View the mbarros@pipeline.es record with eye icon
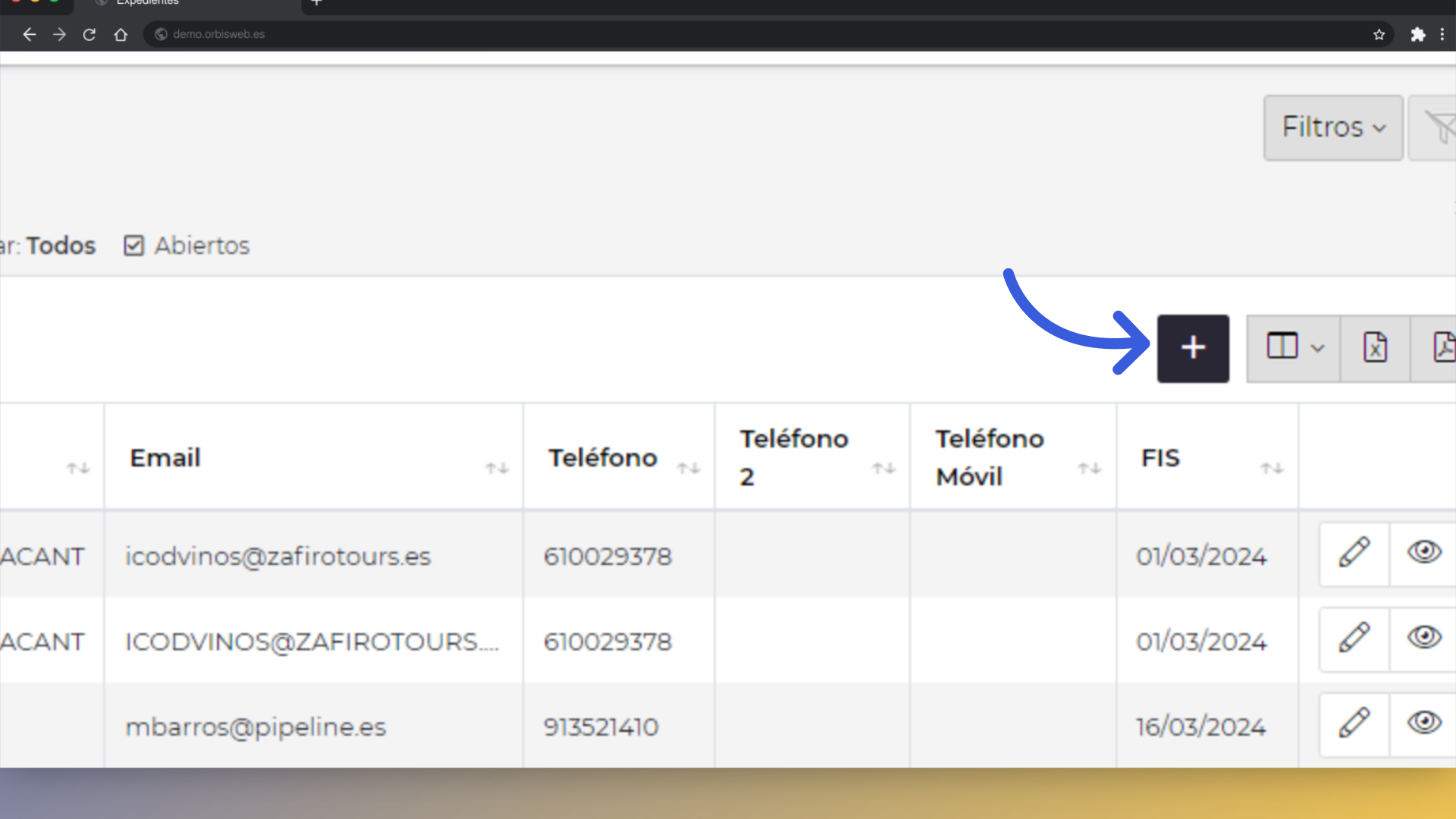This screenshot has height=819, width=1456. click(1423, 724)
